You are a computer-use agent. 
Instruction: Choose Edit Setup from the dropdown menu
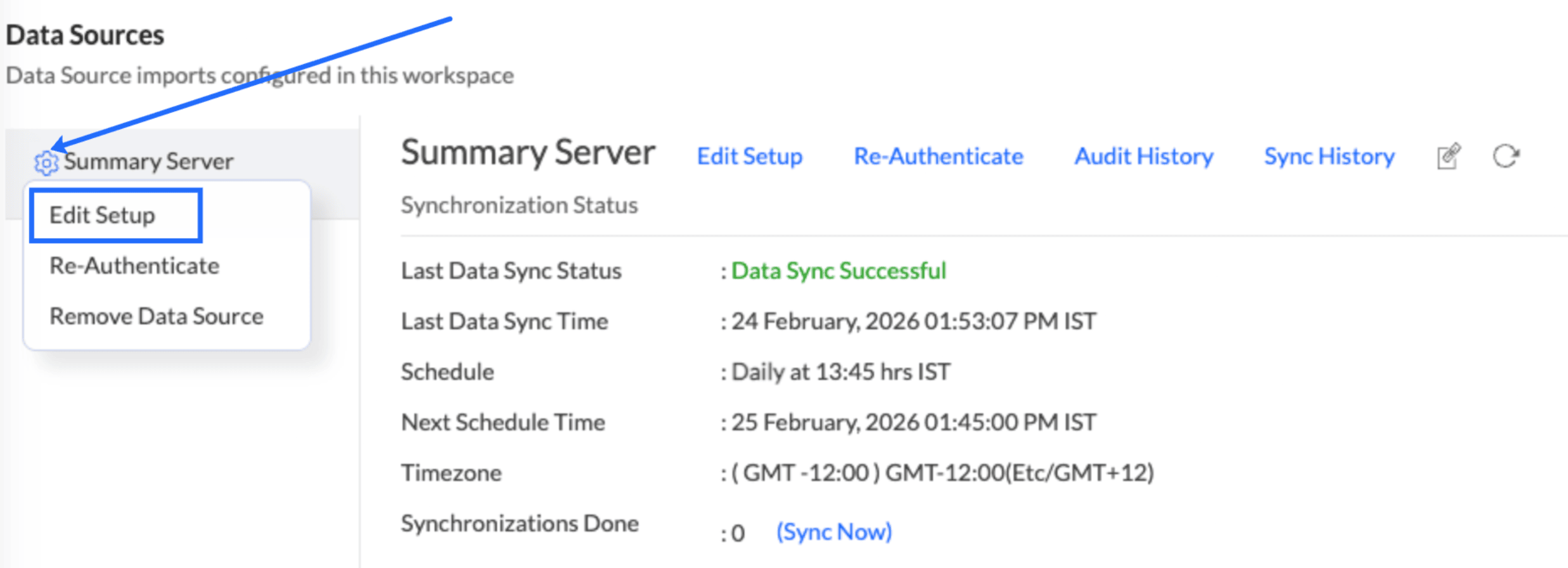(x=103, y=216)
